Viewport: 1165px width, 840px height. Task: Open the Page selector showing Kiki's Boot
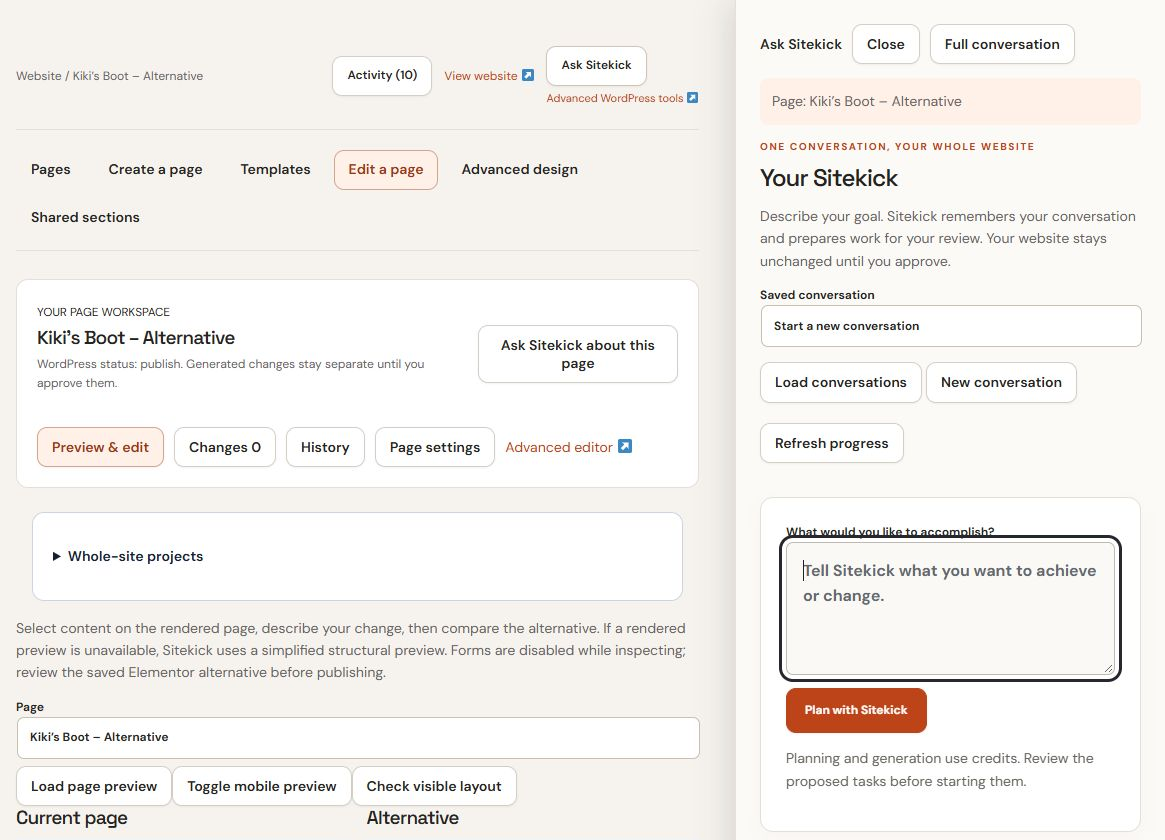point(358,738)
